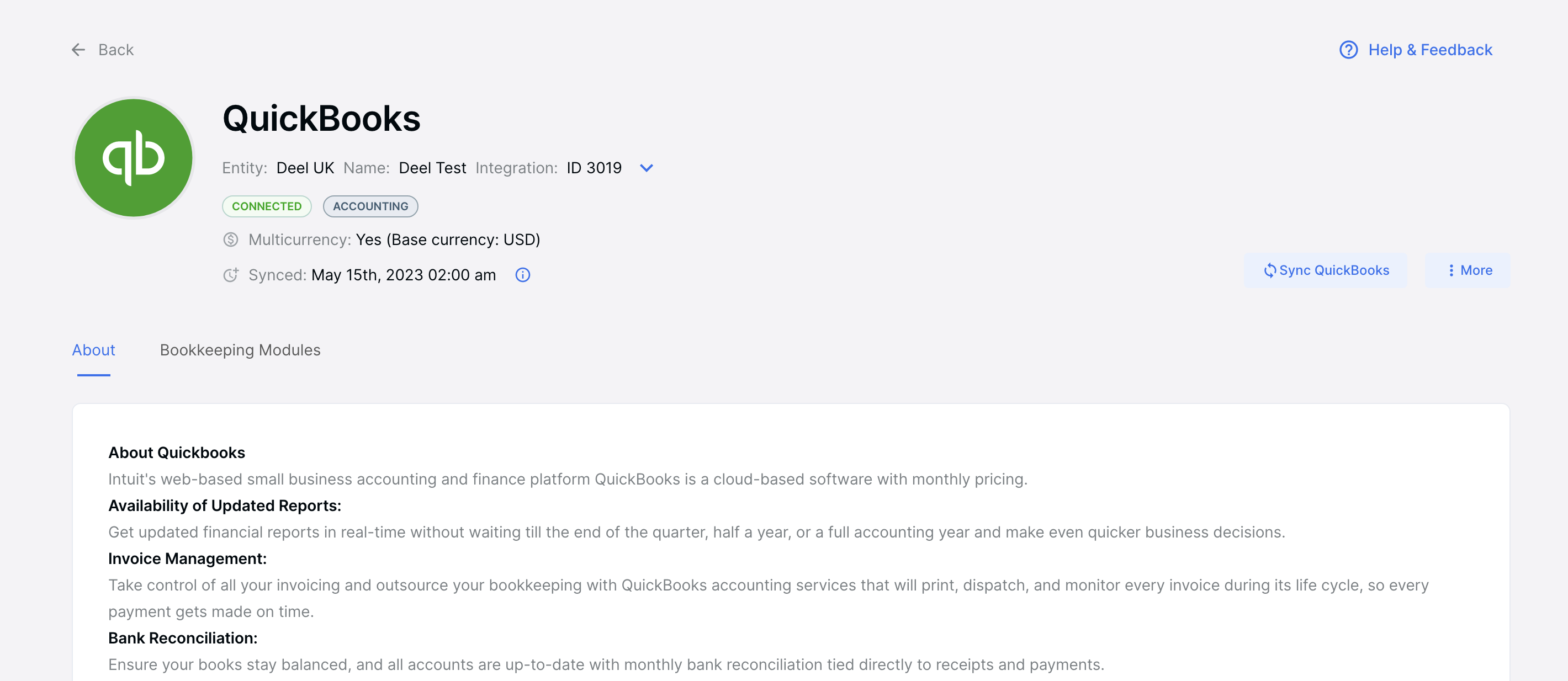Click the CONNECTED status badge

[267, 206]
